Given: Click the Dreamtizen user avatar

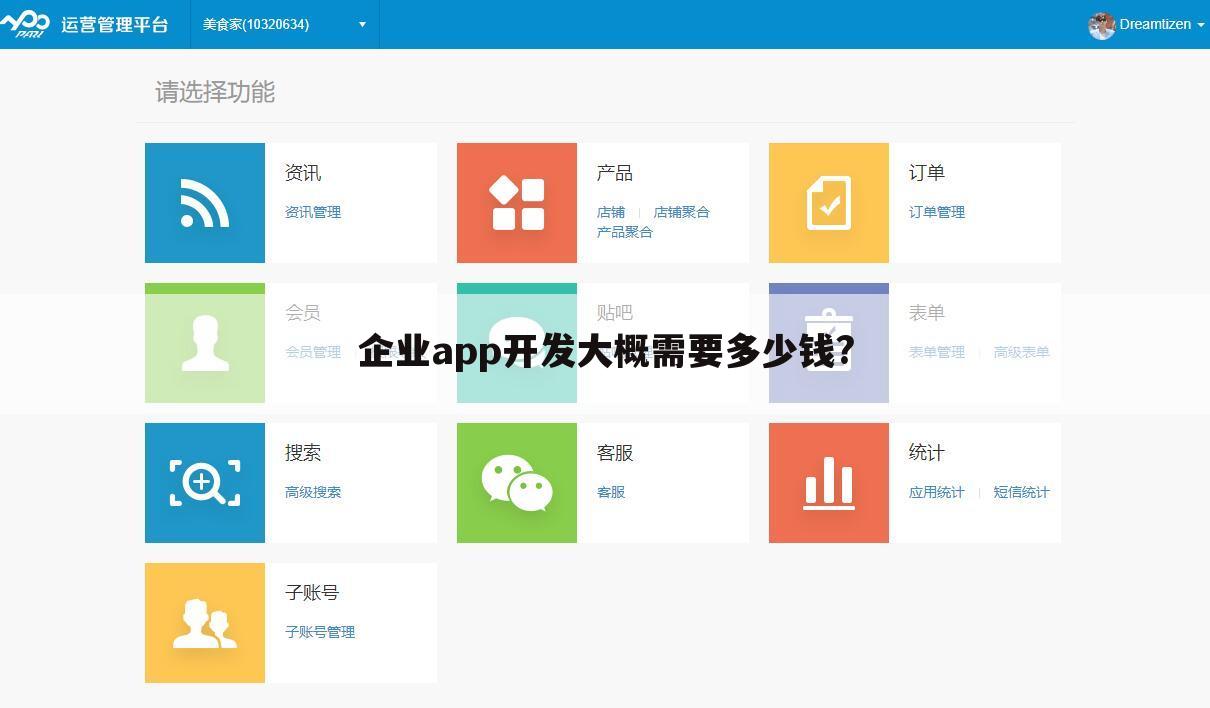Looking at the screenshot, I should click(1101, 25).
